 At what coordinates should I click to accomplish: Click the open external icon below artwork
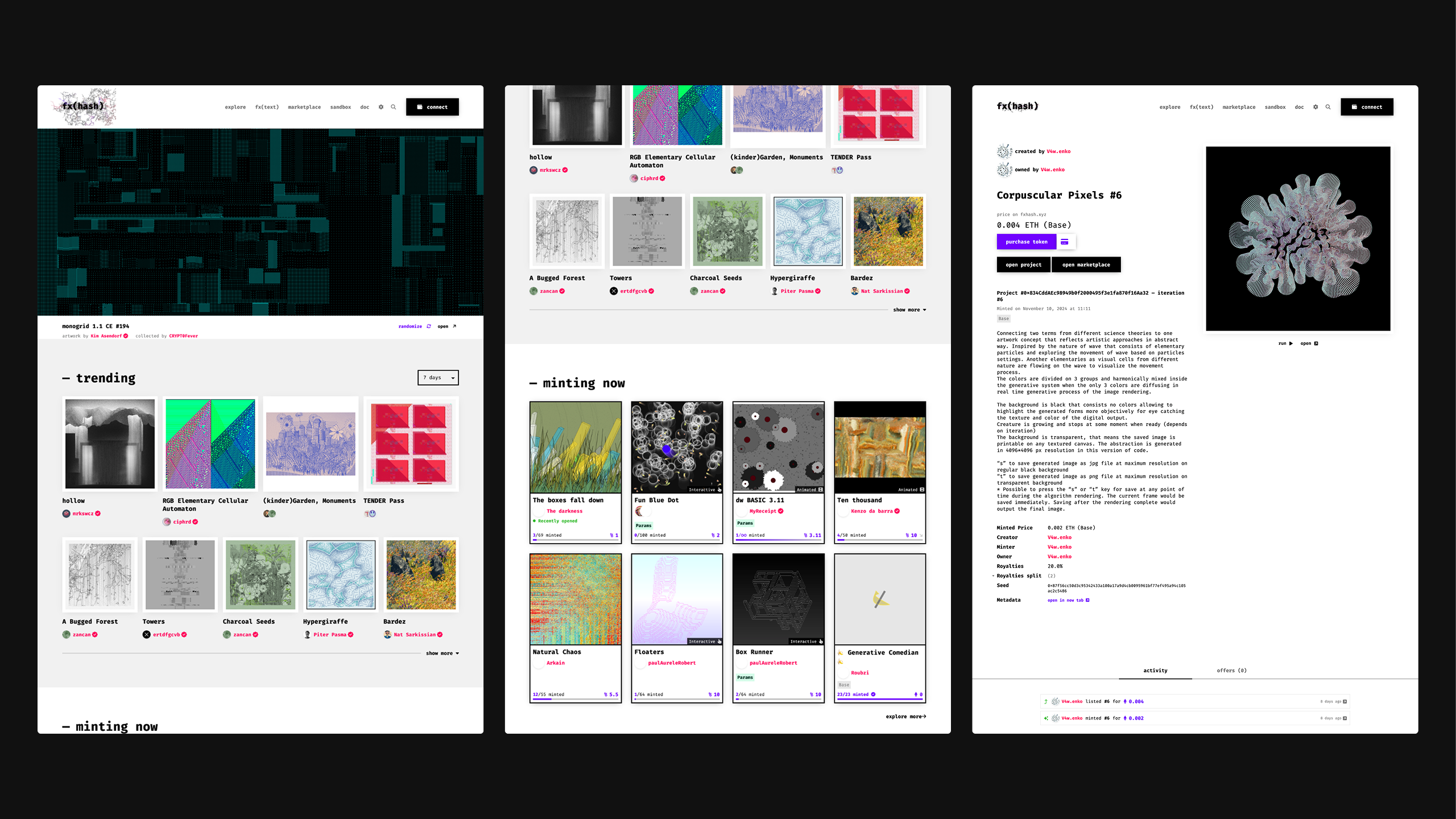(x=1316, y=344)
